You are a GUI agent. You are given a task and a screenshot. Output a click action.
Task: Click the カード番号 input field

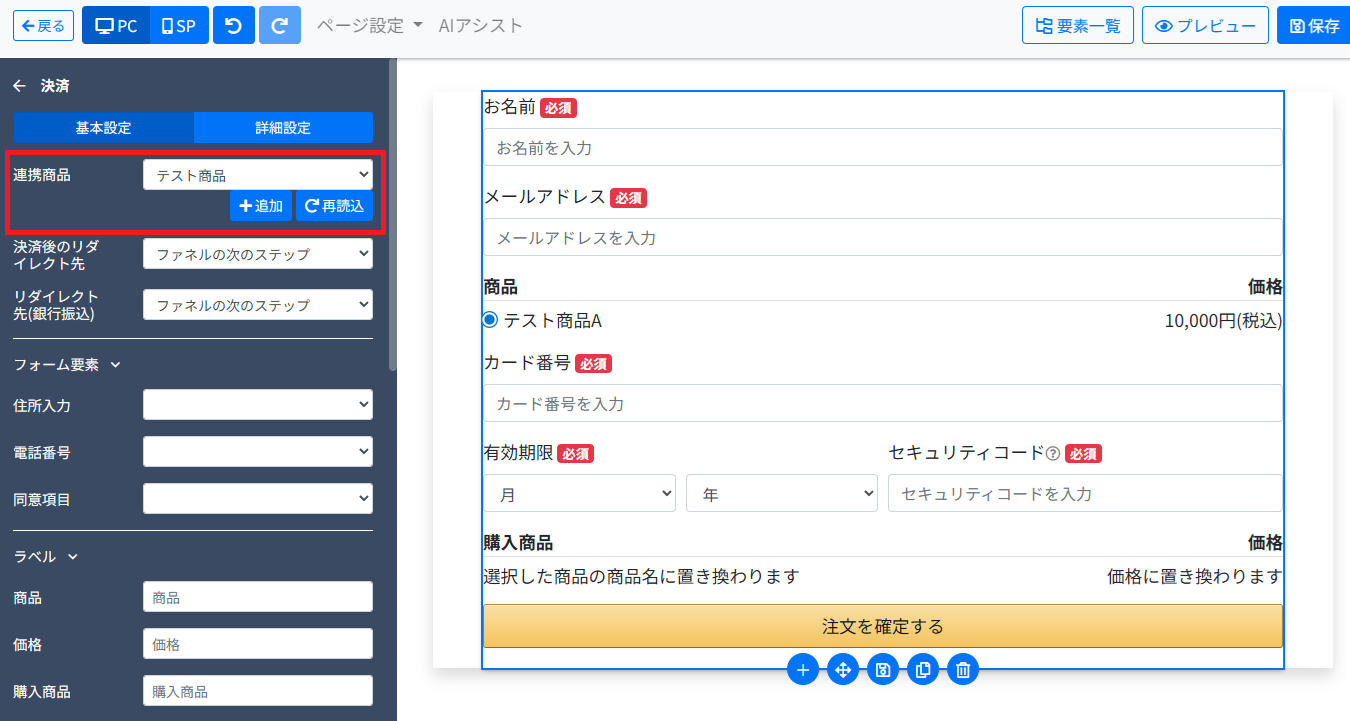[x=882, y=404]
